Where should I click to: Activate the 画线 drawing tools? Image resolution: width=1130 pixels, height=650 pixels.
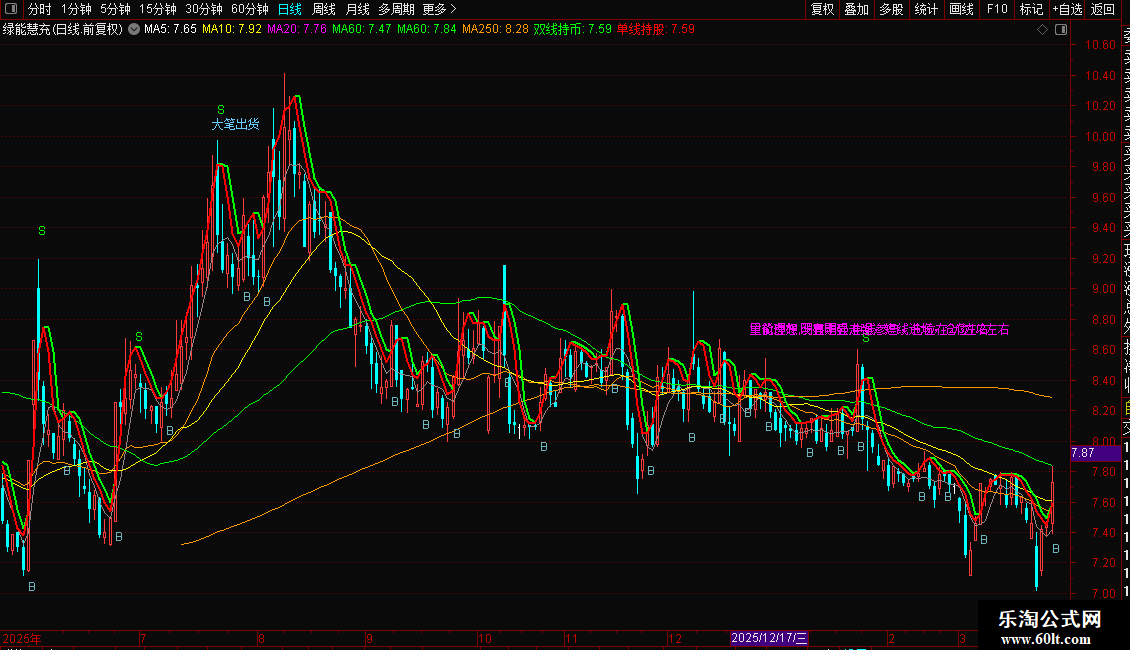tap(961, 9)
